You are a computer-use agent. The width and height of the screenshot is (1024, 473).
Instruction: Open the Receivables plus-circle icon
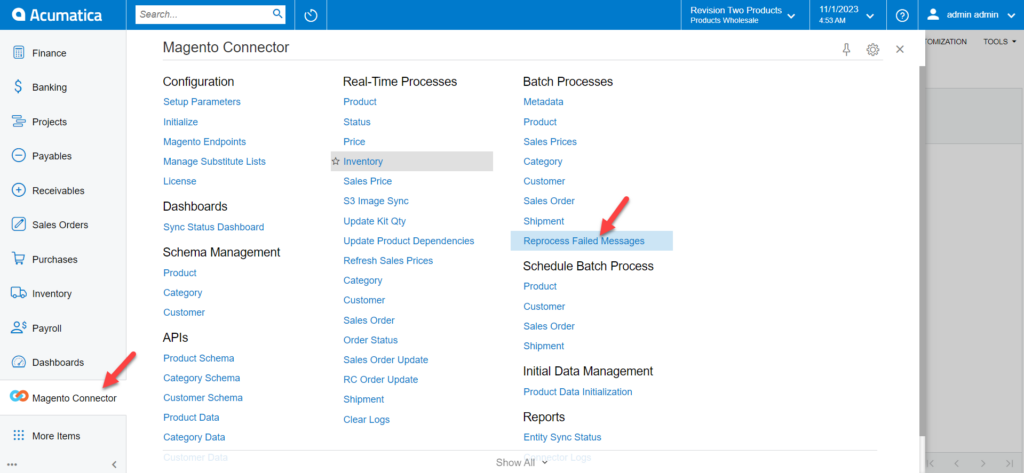[18, 191]
